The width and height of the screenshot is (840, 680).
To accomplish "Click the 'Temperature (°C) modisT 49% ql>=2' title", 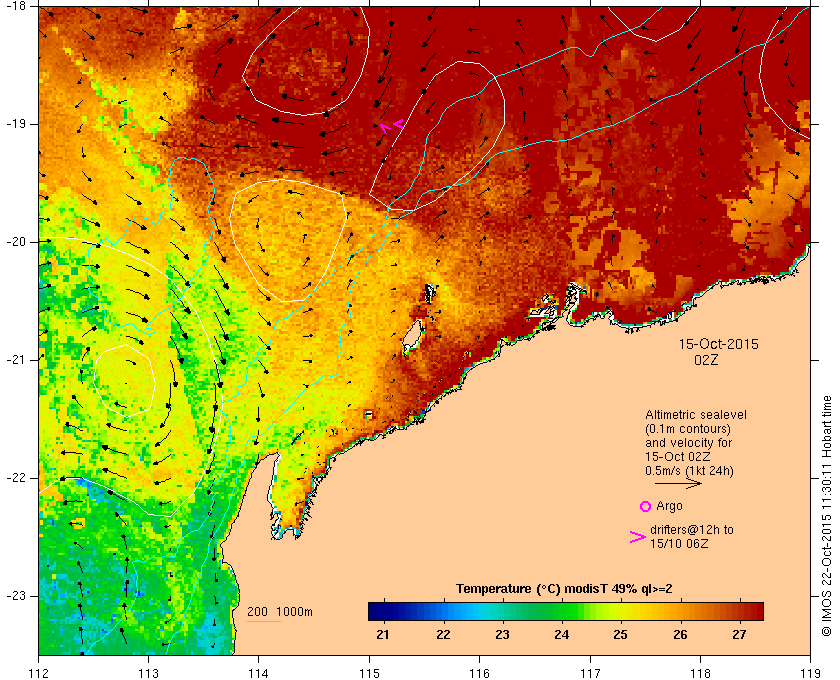I will point(564,589).
